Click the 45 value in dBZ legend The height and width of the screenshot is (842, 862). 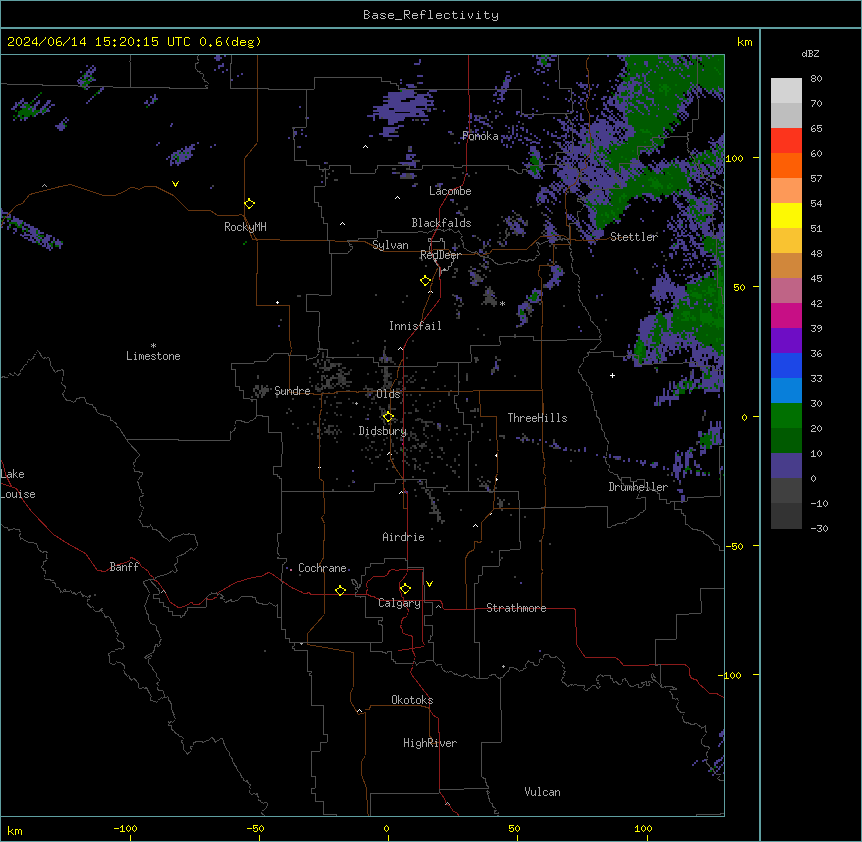tap(816, 278)
